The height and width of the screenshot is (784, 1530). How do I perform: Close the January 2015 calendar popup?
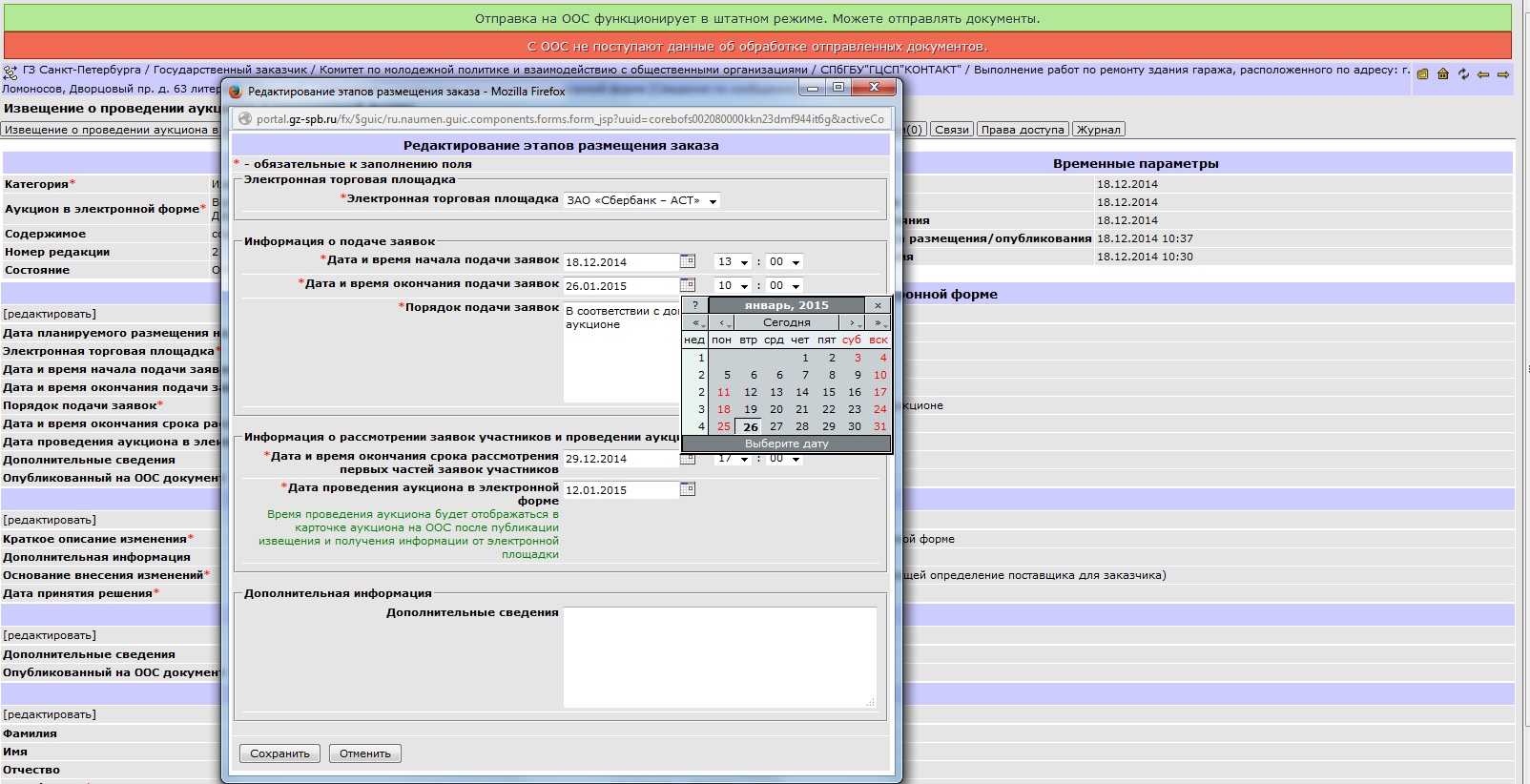(878, 305)
